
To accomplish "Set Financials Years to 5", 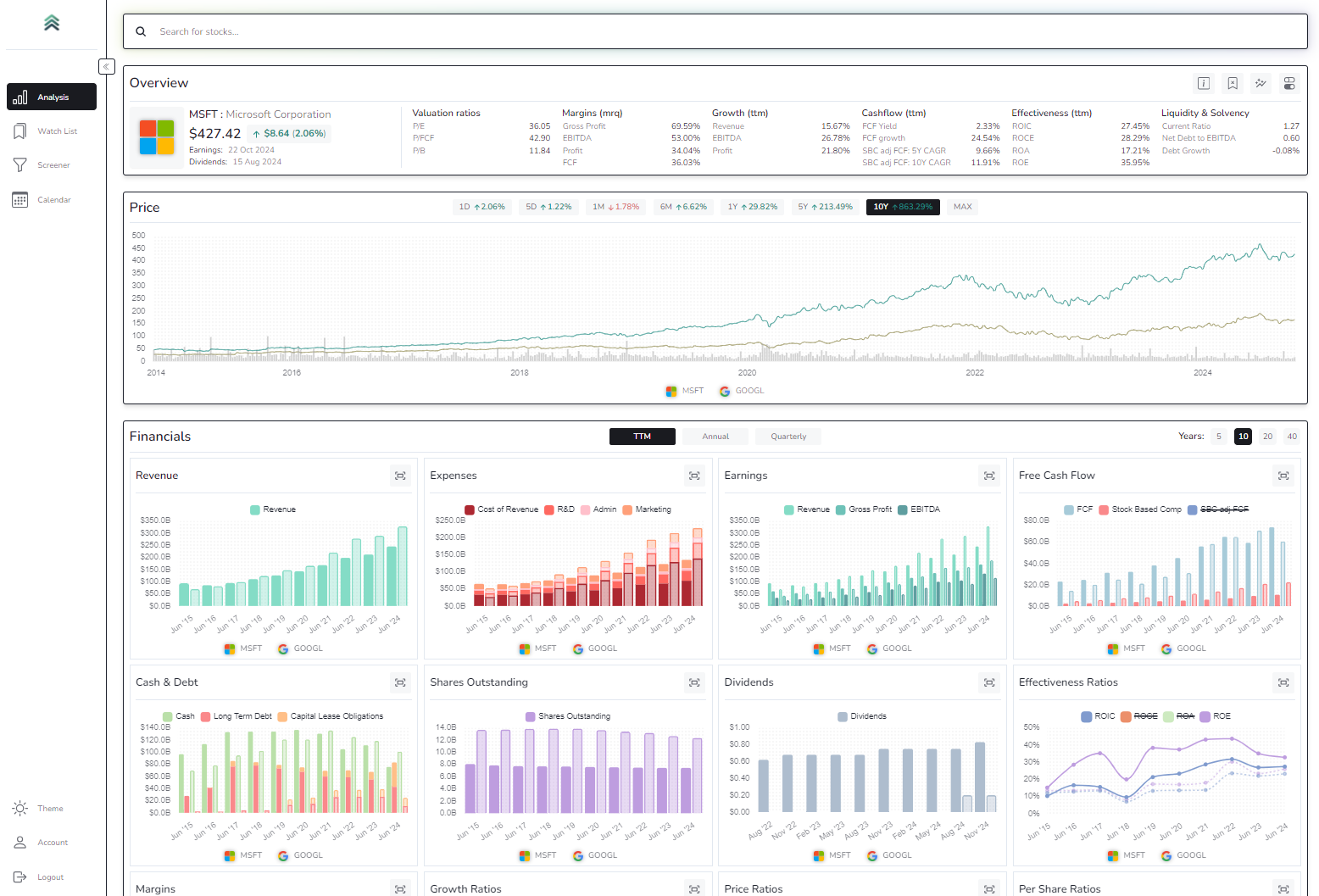I will coord(1219,437).
